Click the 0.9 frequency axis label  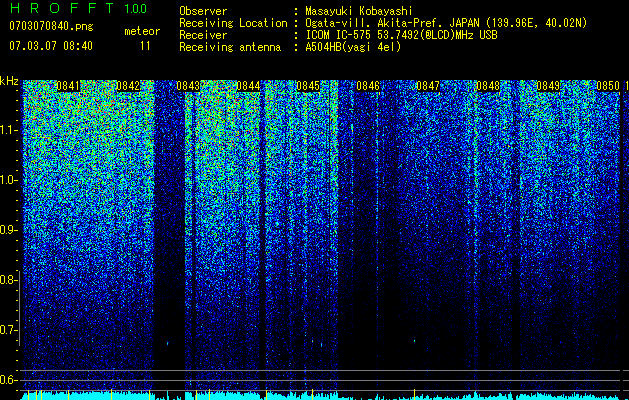point(7,230)
